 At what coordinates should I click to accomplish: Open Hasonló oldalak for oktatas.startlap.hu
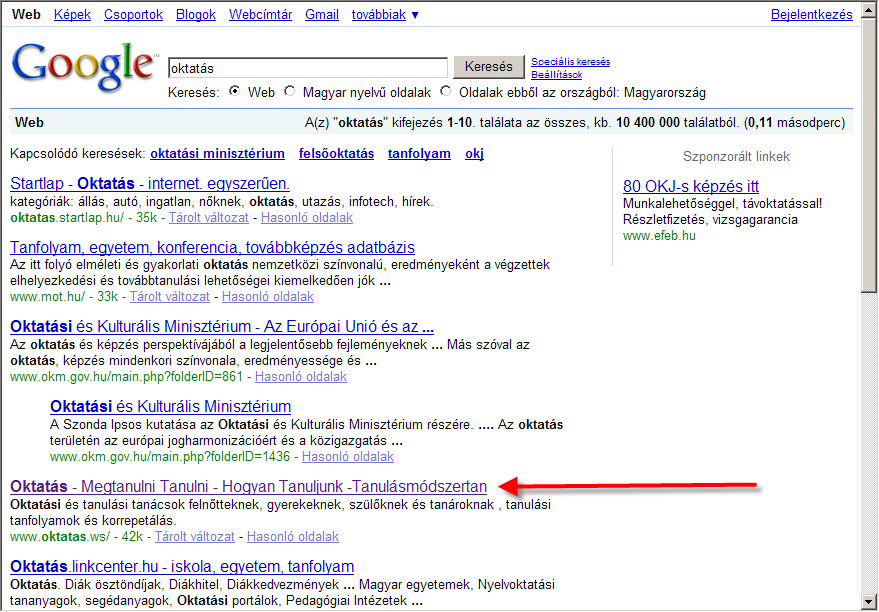point(307,217)
